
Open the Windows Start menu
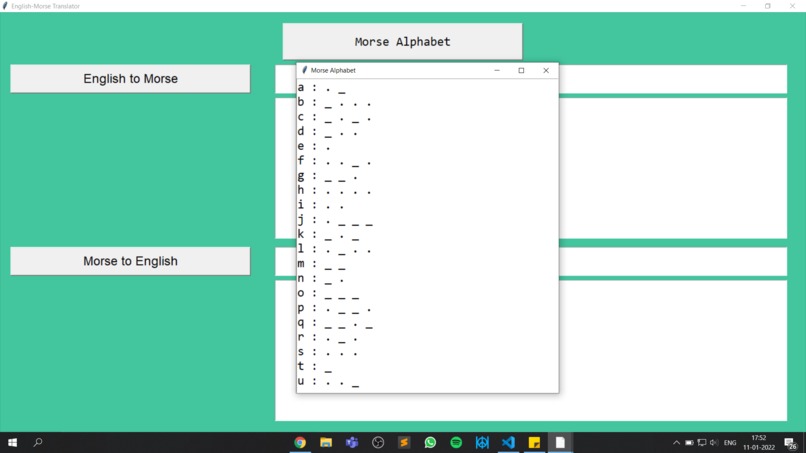click(12, 442)
